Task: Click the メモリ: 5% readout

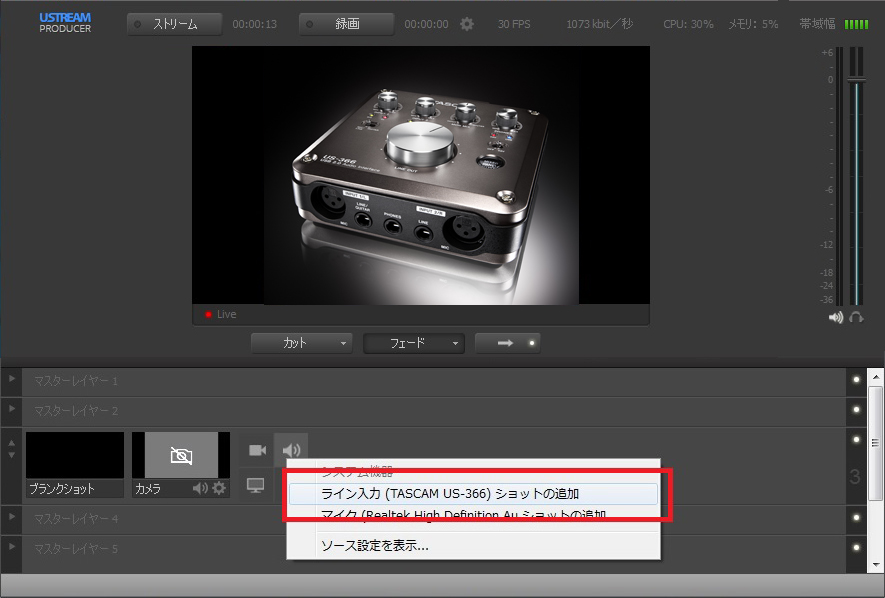Action: tap(753, 24)
